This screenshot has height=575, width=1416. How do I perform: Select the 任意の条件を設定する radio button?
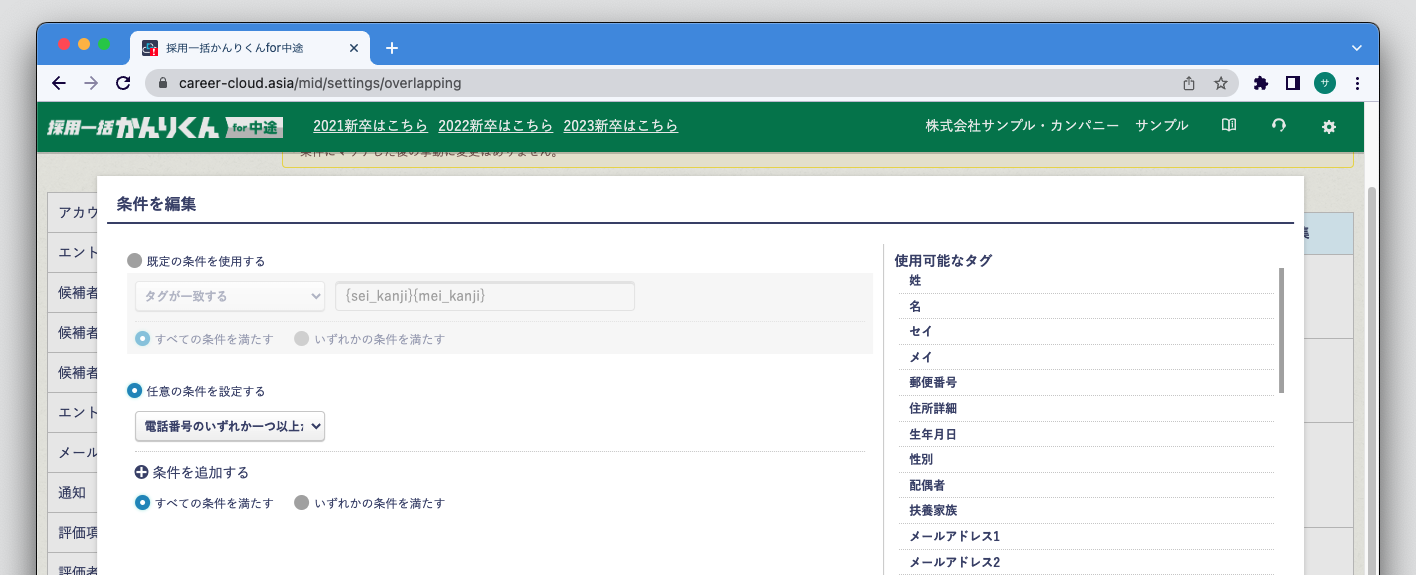click(x=135, y=391)
